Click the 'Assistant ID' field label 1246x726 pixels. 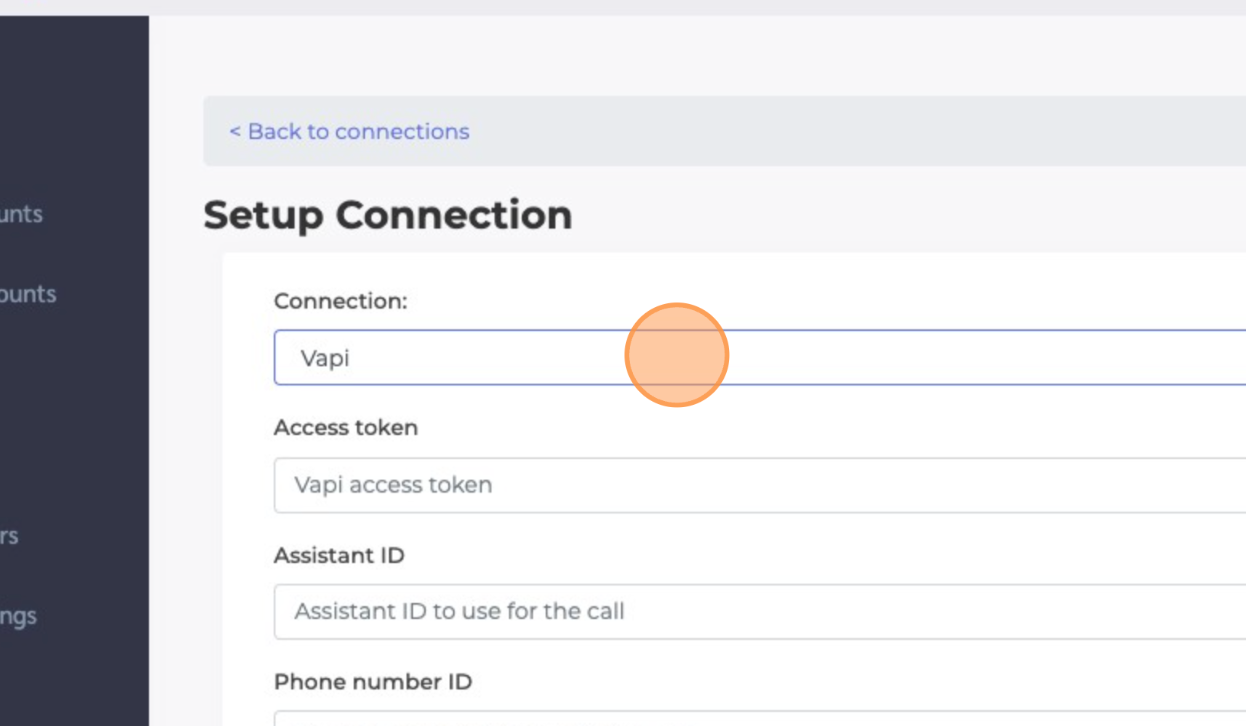[x=339, y=555]
